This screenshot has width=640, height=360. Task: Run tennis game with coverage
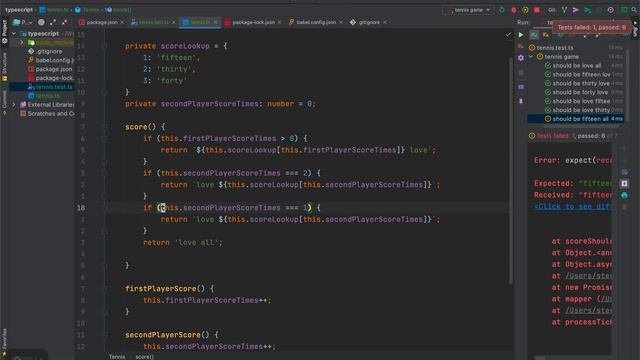[525, 10]
